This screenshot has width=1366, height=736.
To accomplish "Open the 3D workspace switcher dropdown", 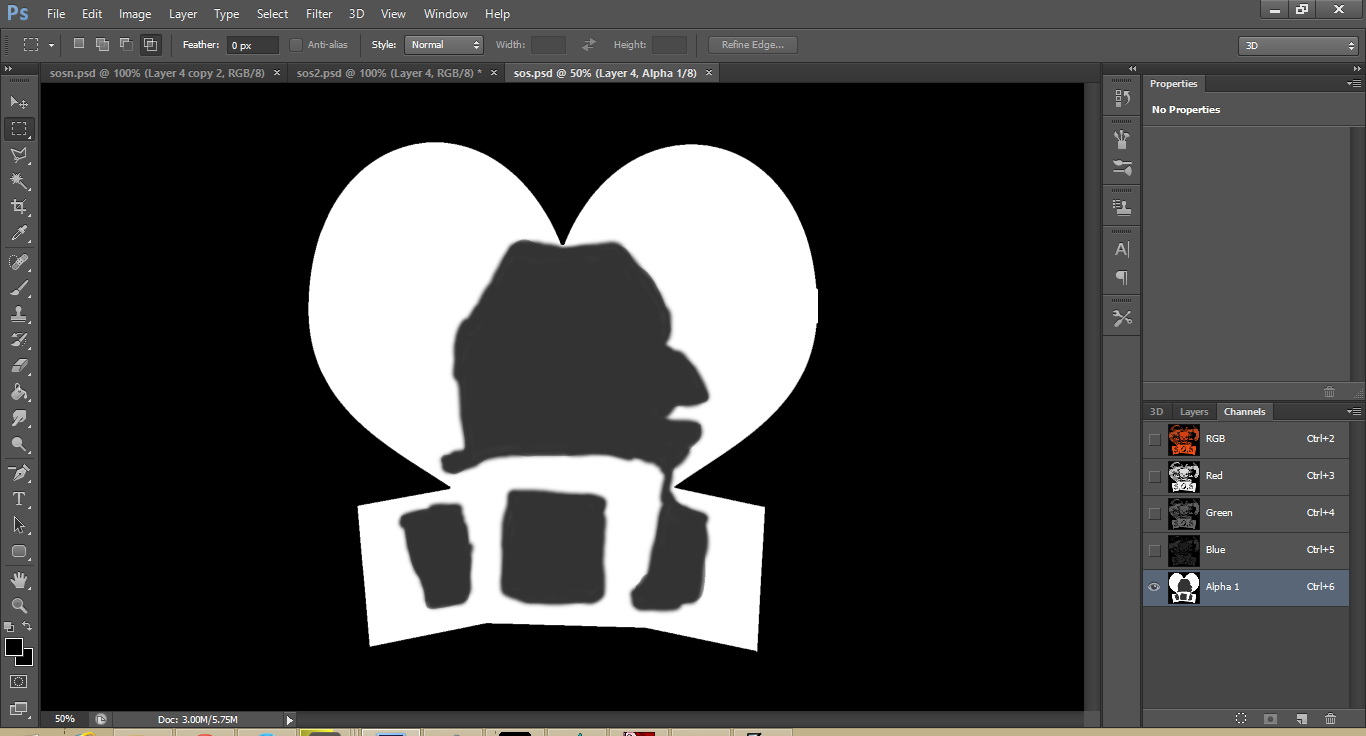I will coord(1297,46).
